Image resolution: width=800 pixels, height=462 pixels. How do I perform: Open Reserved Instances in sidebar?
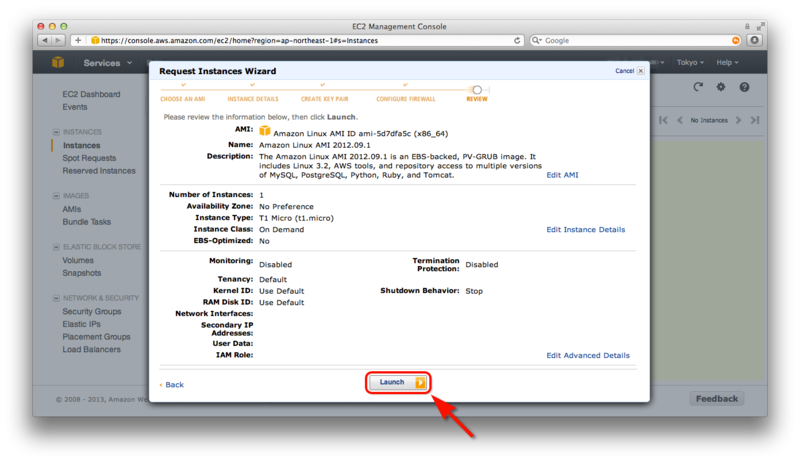click(x=99, y=171)
